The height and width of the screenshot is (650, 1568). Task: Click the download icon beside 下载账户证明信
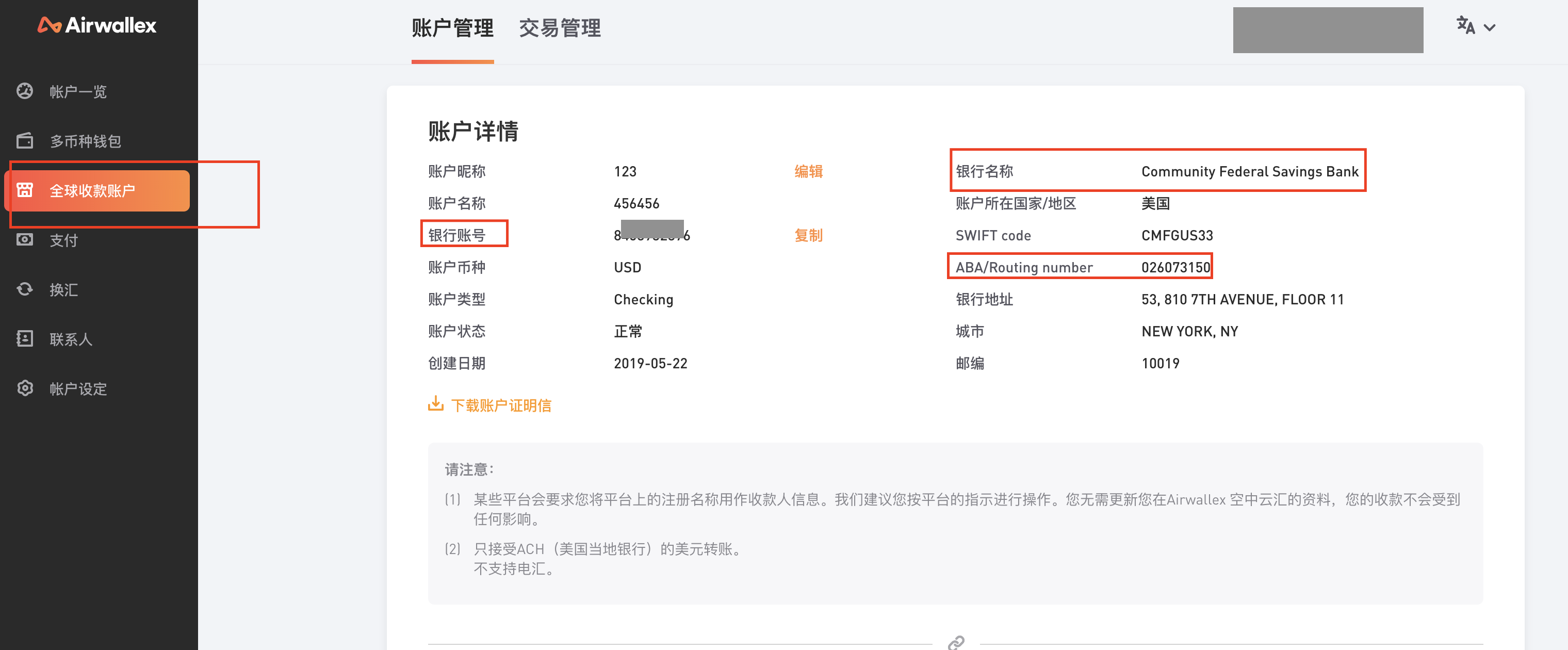click(x=436, y=403)
